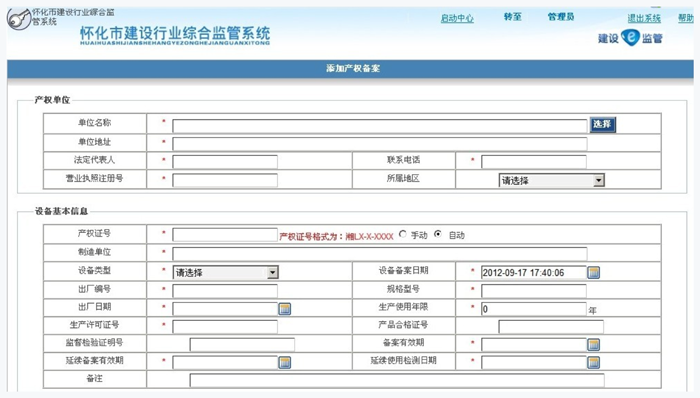Open calendar picker for 出厂日期
This screenshot has height=398, width=700.
284,308
